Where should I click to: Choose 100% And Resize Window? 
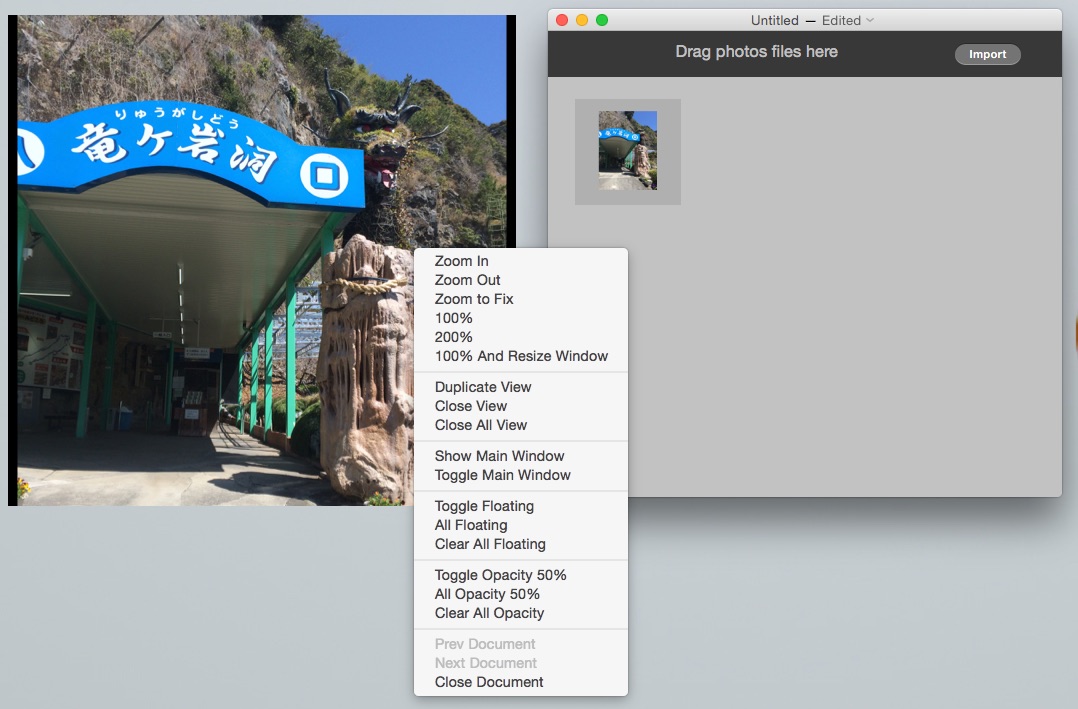[520, 356]
